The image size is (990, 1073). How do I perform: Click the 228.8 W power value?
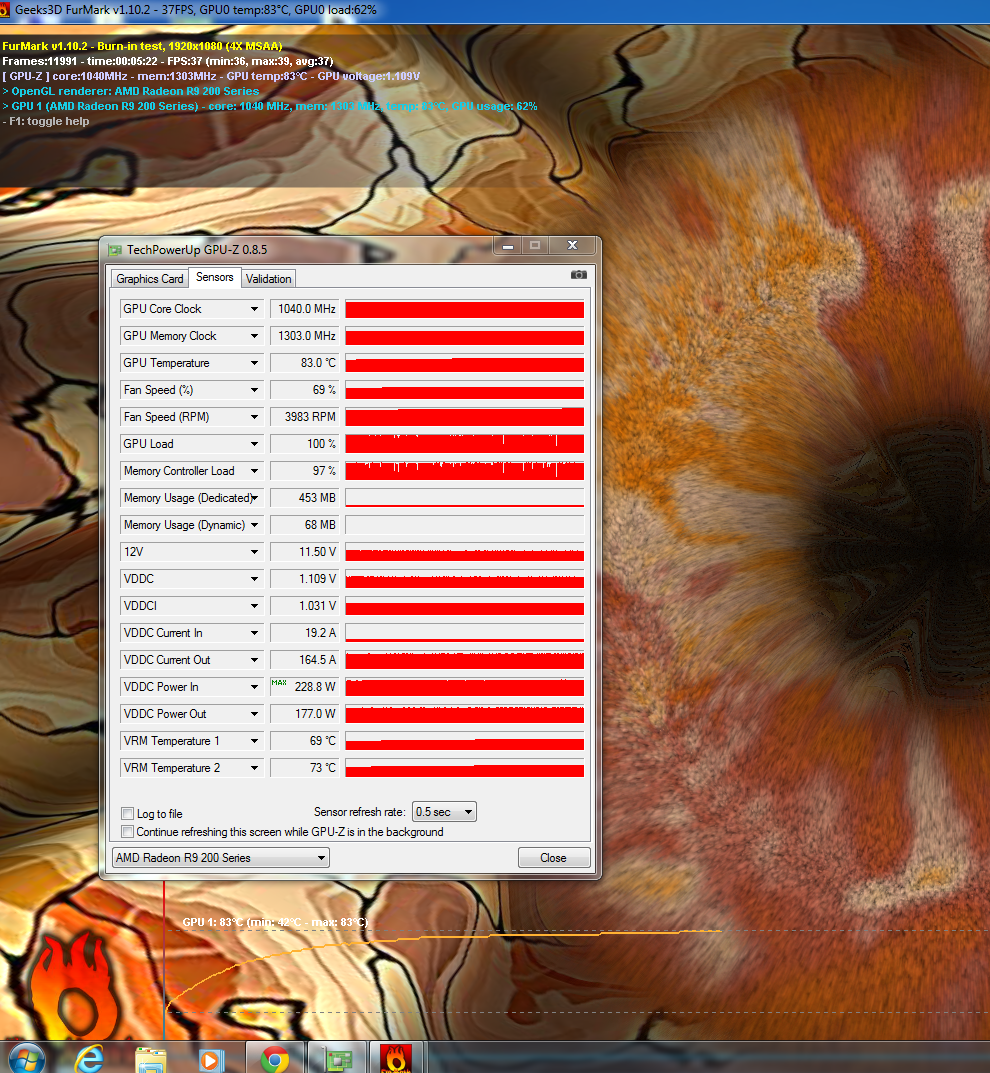point(304,687)
